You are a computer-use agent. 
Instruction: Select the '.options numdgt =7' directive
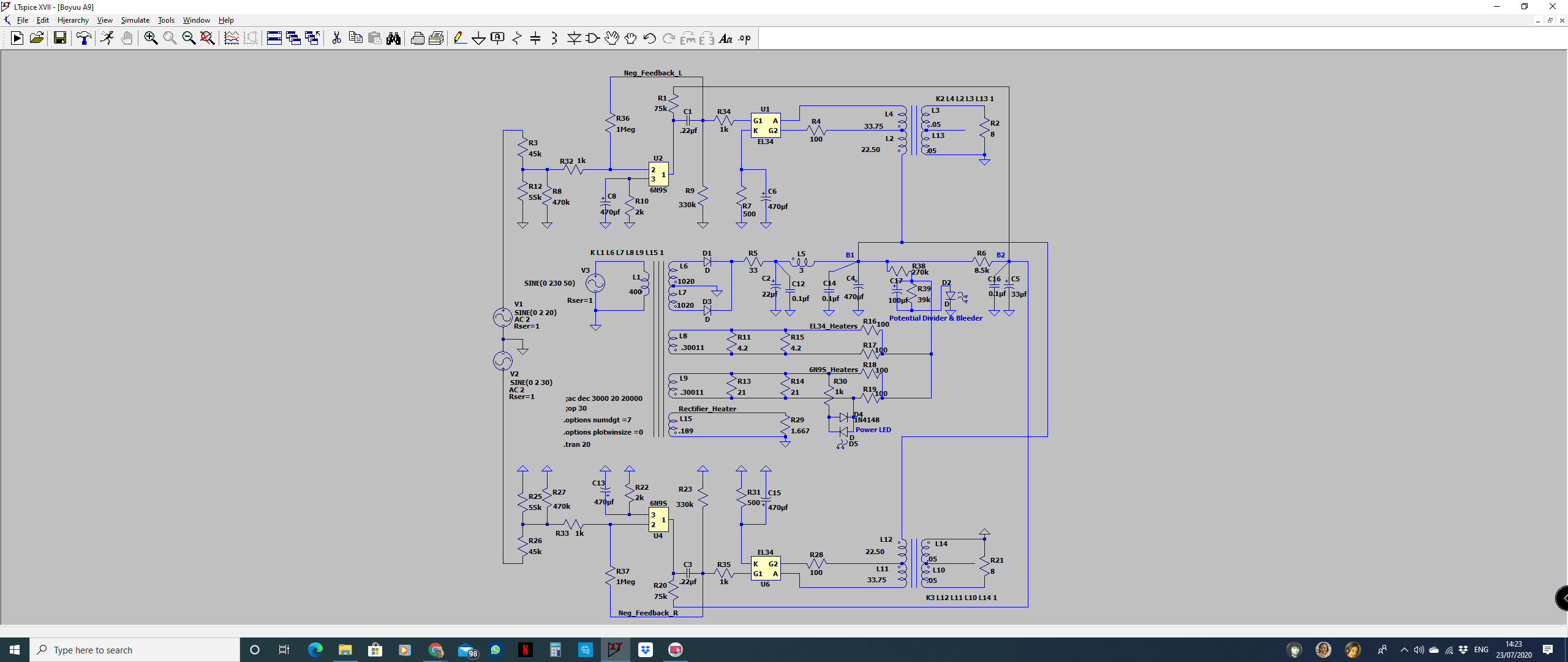tap(597, 420)
